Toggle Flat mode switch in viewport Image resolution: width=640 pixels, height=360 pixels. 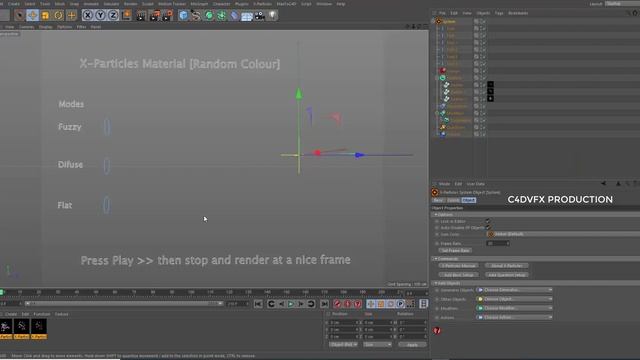[107, 205]
